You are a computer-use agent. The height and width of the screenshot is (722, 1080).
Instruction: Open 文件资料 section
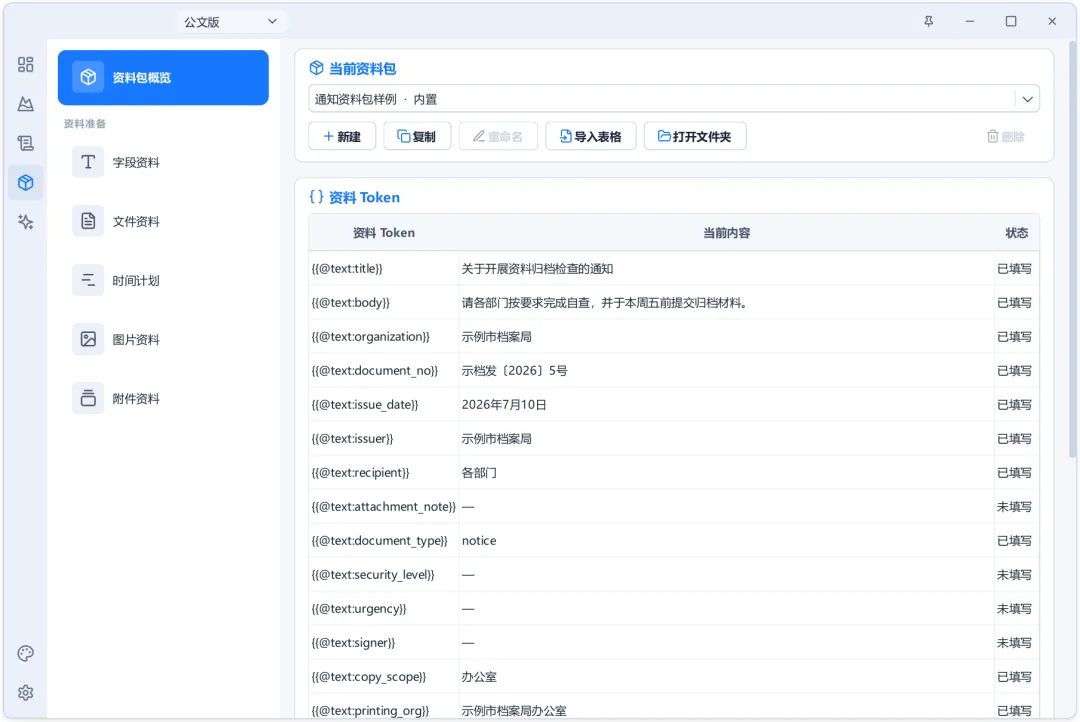tap(163, 221)
